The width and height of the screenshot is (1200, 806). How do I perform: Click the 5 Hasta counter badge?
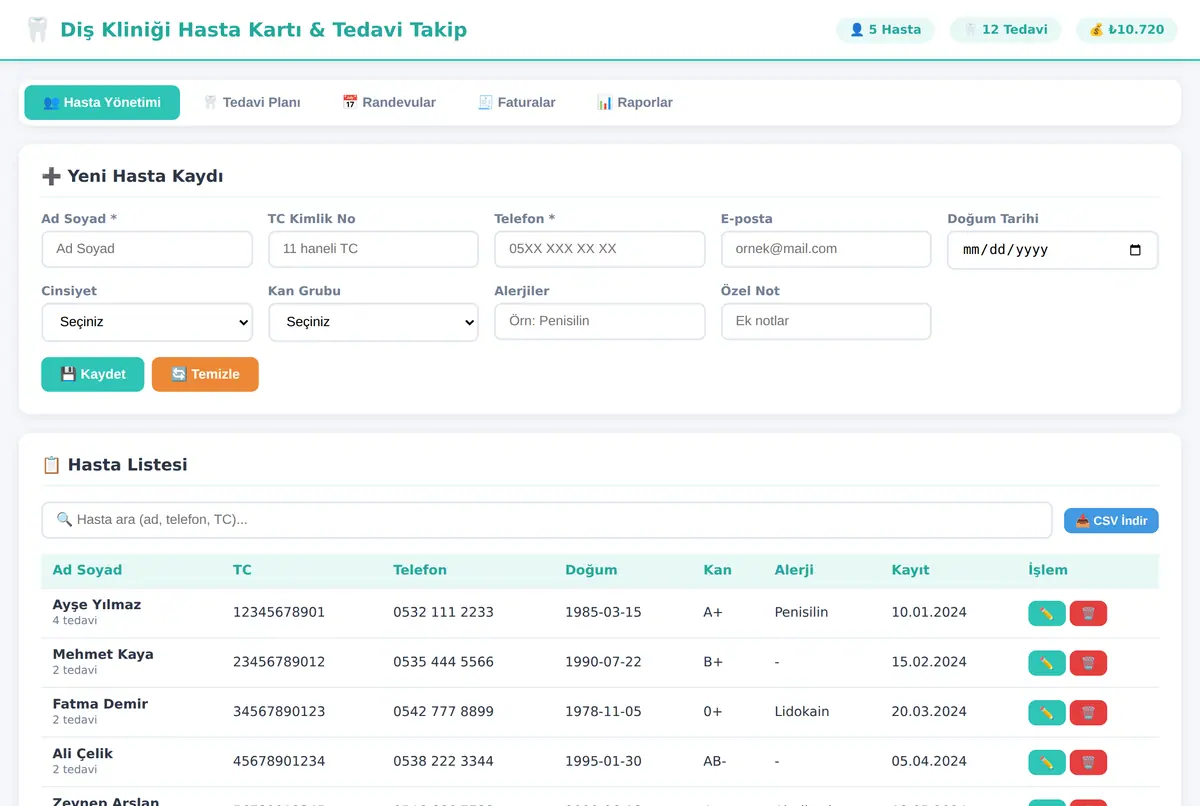click(x=885, y=30)
